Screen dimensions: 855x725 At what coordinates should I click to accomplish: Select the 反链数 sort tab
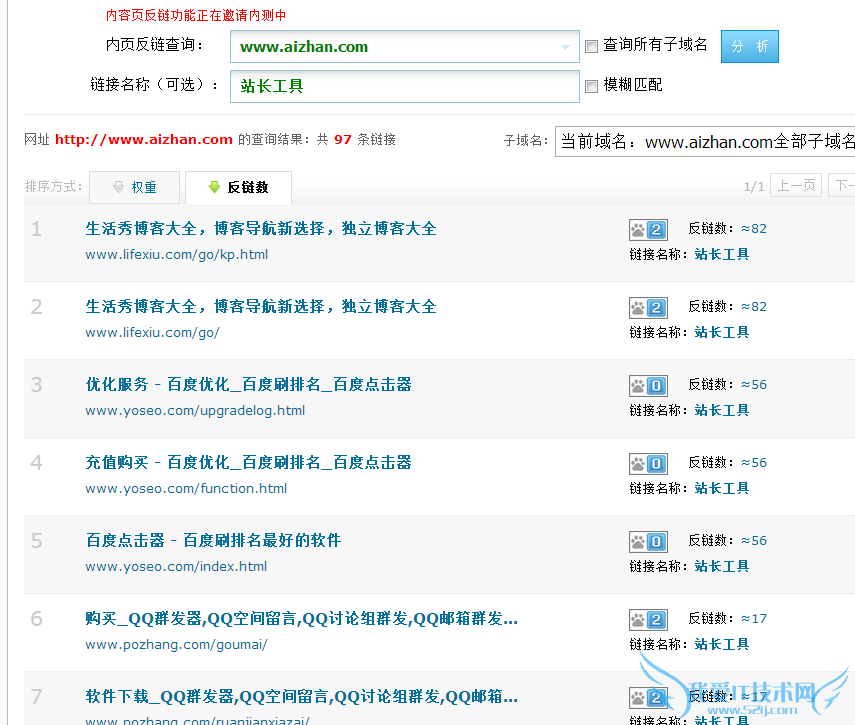(238, 187)
